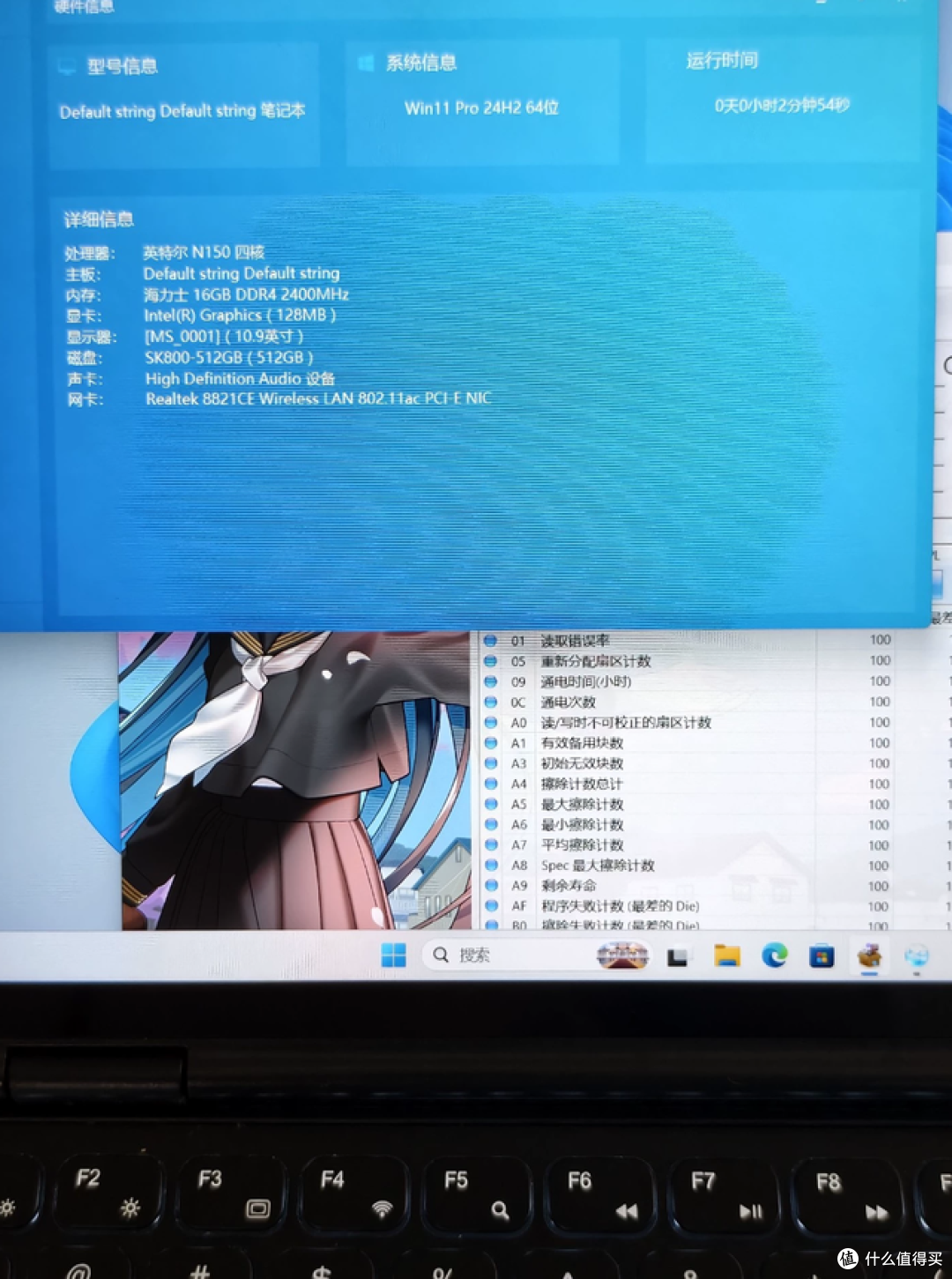Select the 剩余寿命 attribute row
Viewport: 952px width, 1279px height.
click(714, 885)
